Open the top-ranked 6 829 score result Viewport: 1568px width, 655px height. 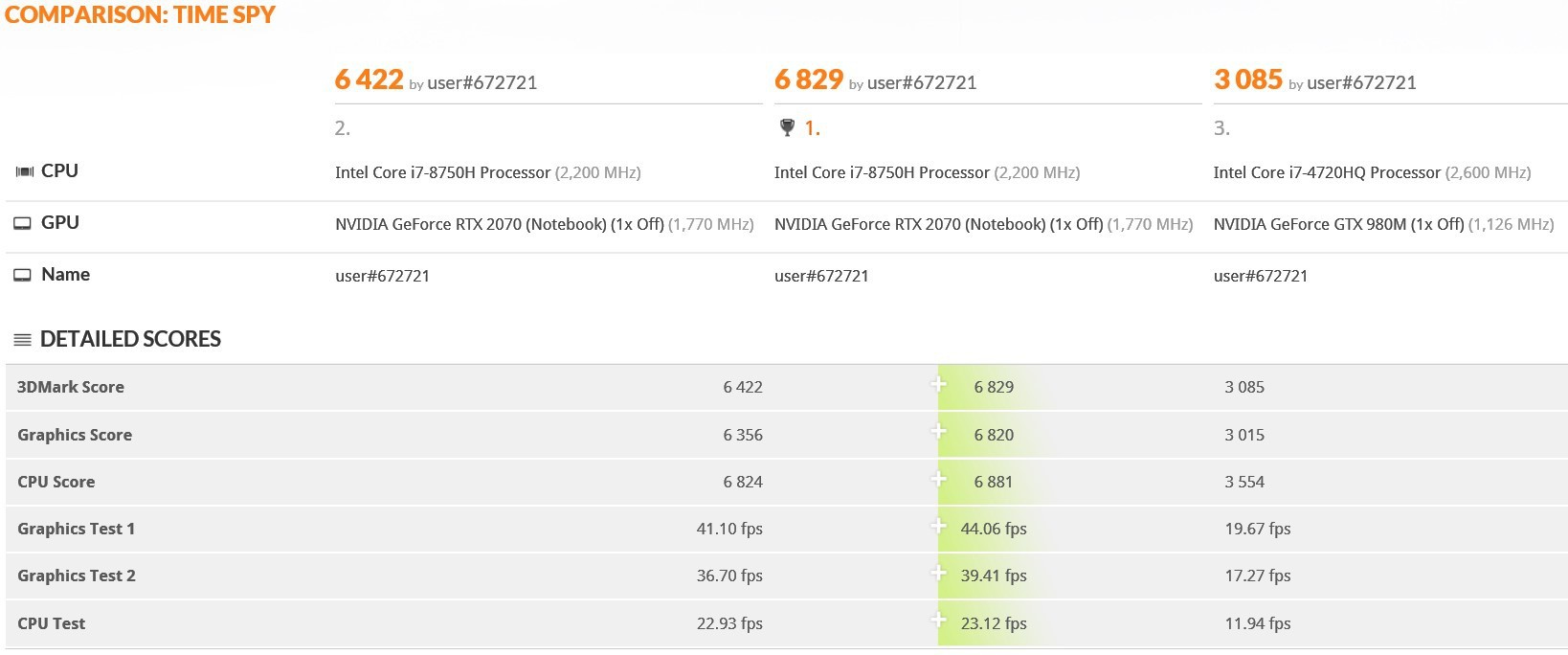(808, 79)
